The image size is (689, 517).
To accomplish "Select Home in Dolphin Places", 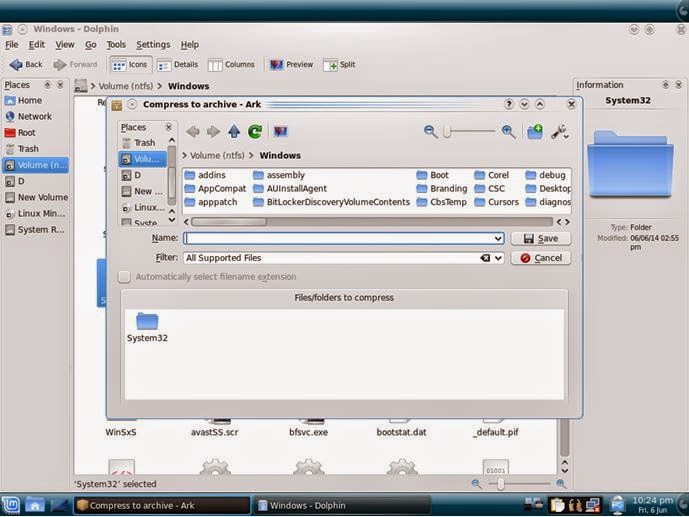I will pyautogui.click(x=24, y=101).
